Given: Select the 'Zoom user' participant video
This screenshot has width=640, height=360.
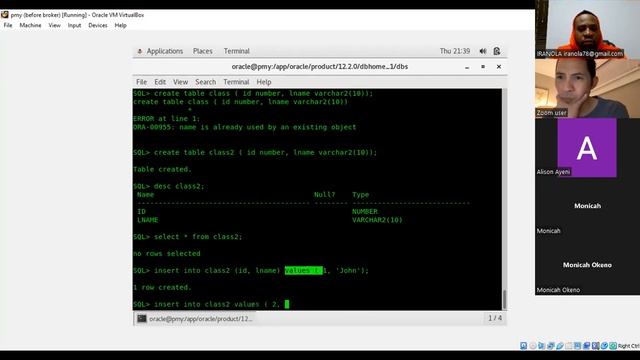Looking at the screenshot, I should [587, 89].
